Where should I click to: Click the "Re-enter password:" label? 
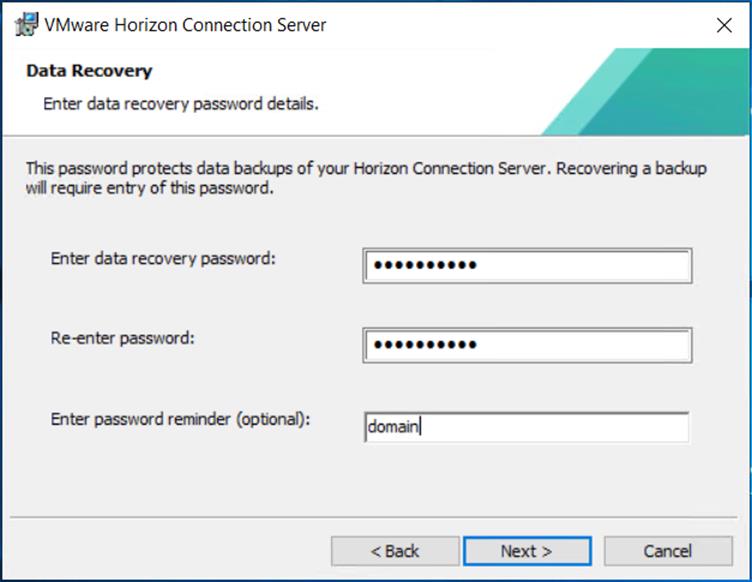122,338
